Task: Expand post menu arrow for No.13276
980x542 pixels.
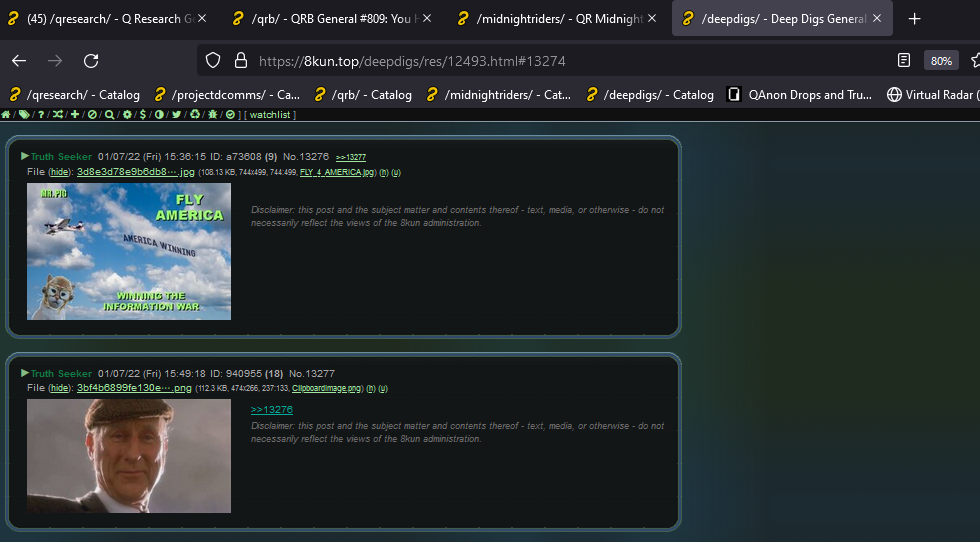Action: [x=25, y=156]
